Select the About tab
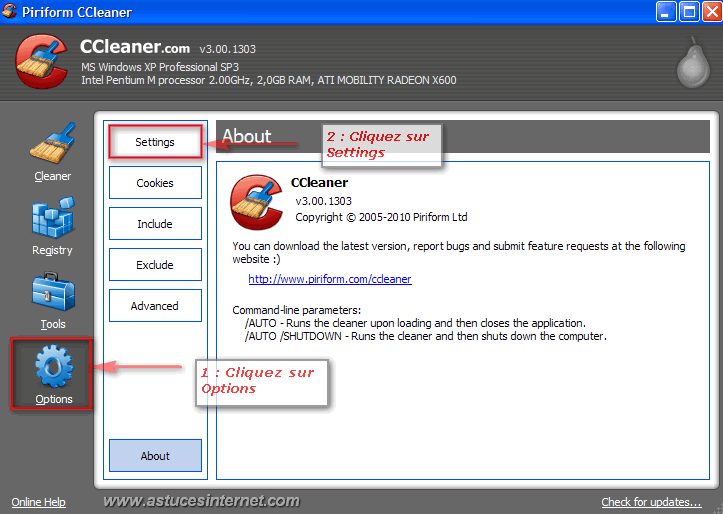723x514 pixels. pyautogui.click(x=155, y=456)
